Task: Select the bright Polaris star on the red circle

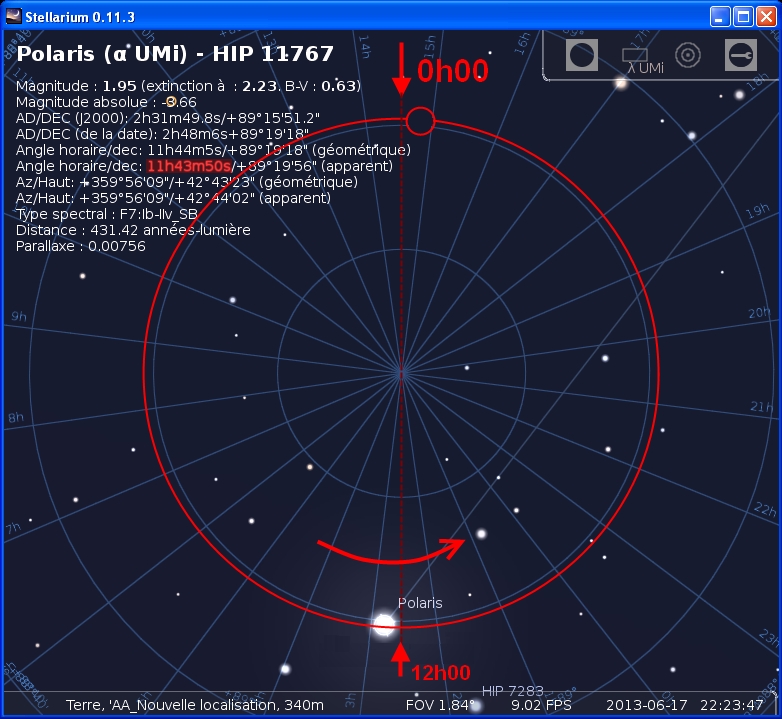Action: (x=384, y=624)
